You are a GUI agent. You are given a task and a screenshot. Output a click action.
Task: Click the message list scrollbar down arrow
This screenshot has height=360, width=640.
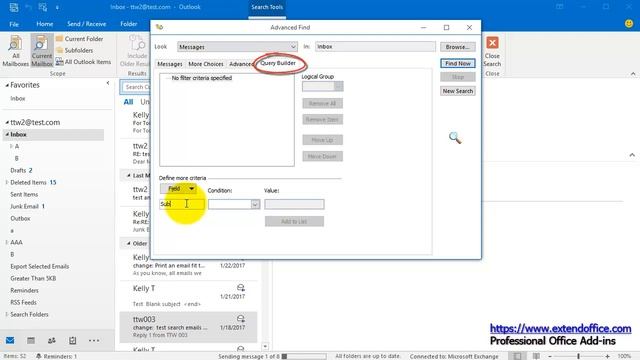point(265,346)
